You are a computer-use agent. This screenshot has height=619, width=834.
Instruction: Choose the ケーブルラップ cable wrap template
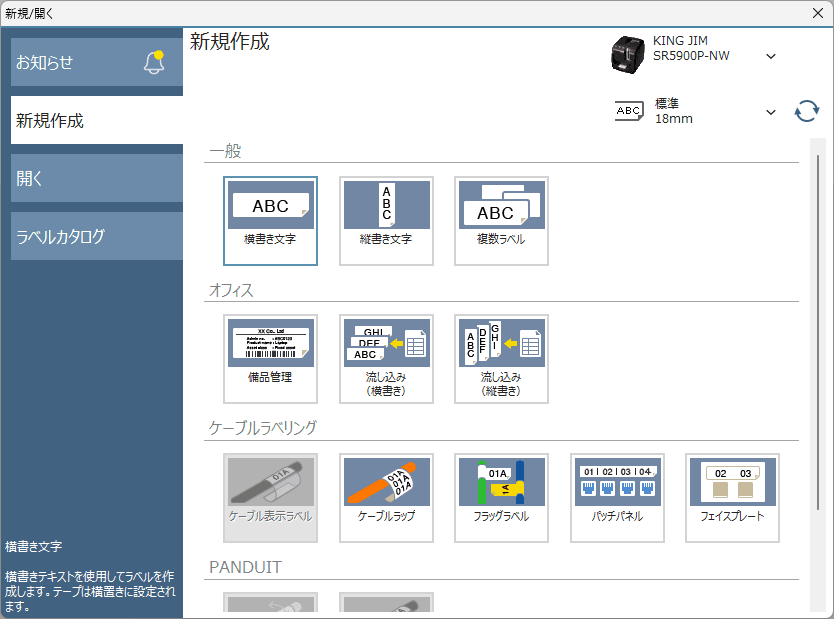pos(386,498)
